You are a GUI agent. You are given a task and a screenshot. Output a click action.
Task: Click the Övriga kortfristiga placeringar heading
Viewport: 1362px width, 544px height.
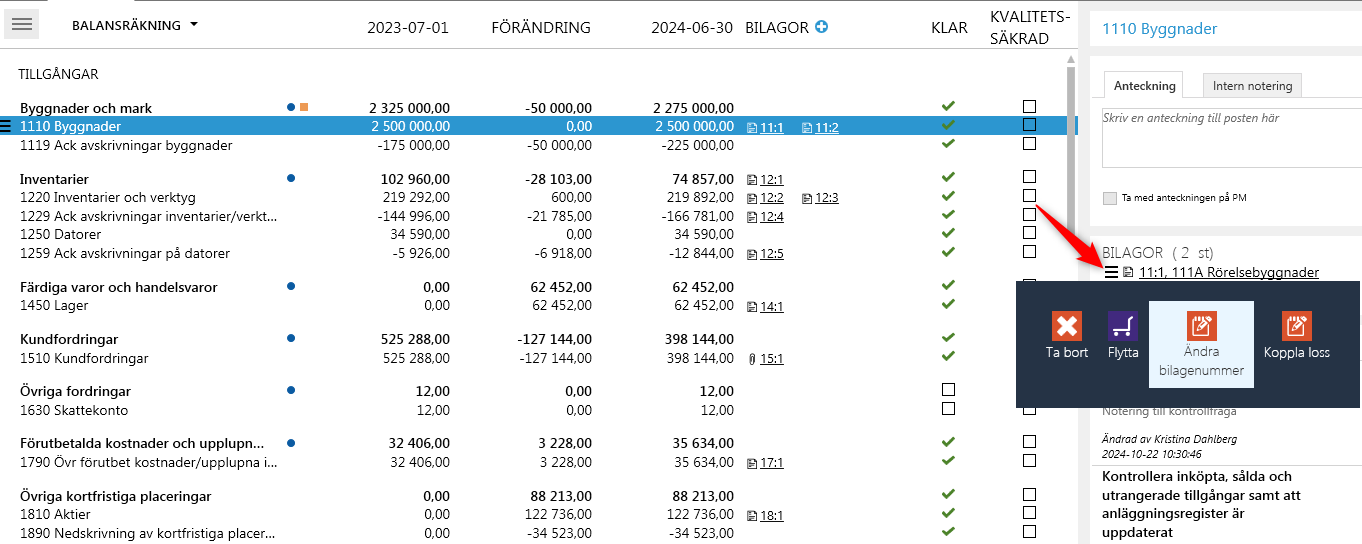[x=115, y=496]
